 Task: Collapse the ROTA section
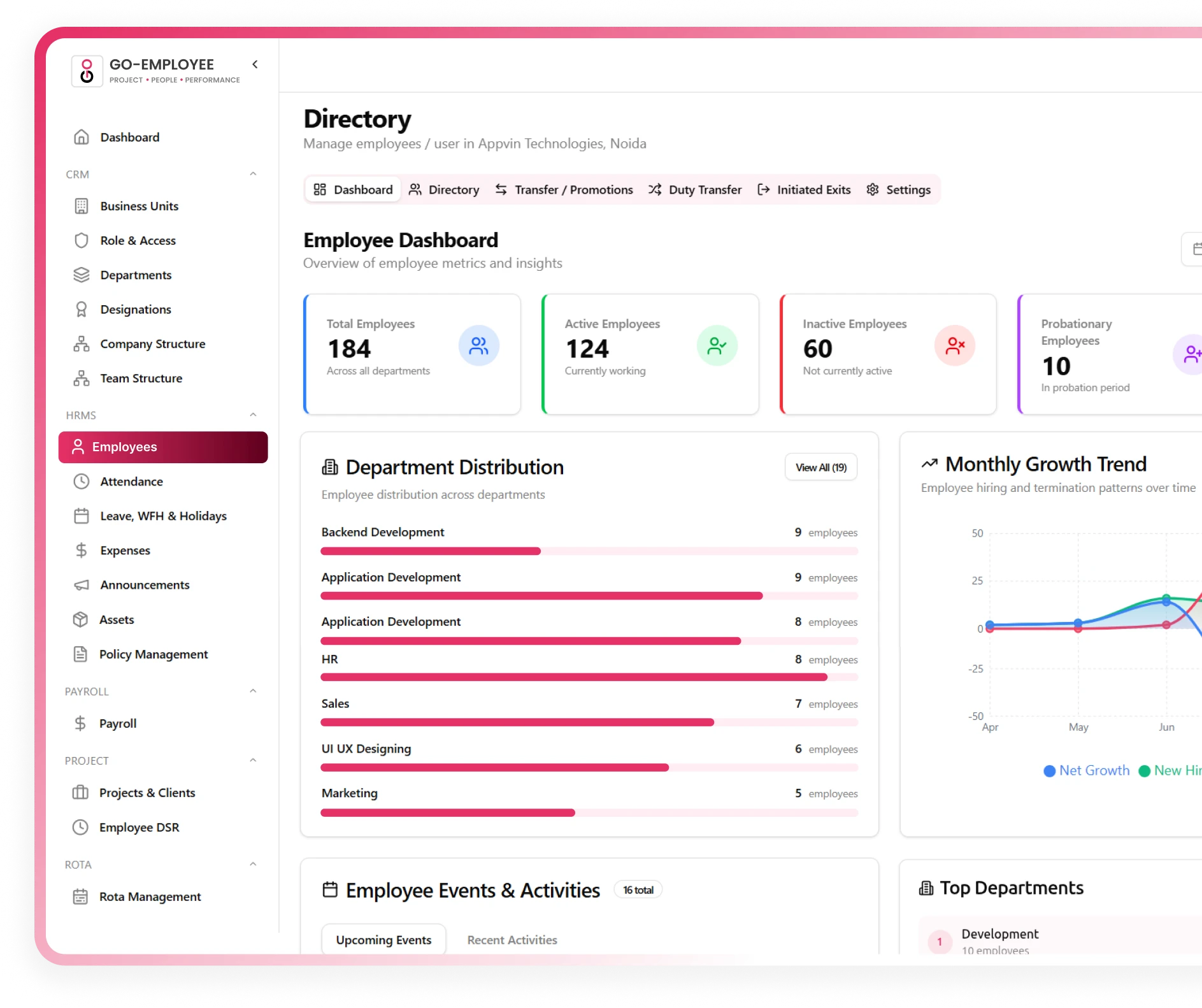tap(253, 864)
